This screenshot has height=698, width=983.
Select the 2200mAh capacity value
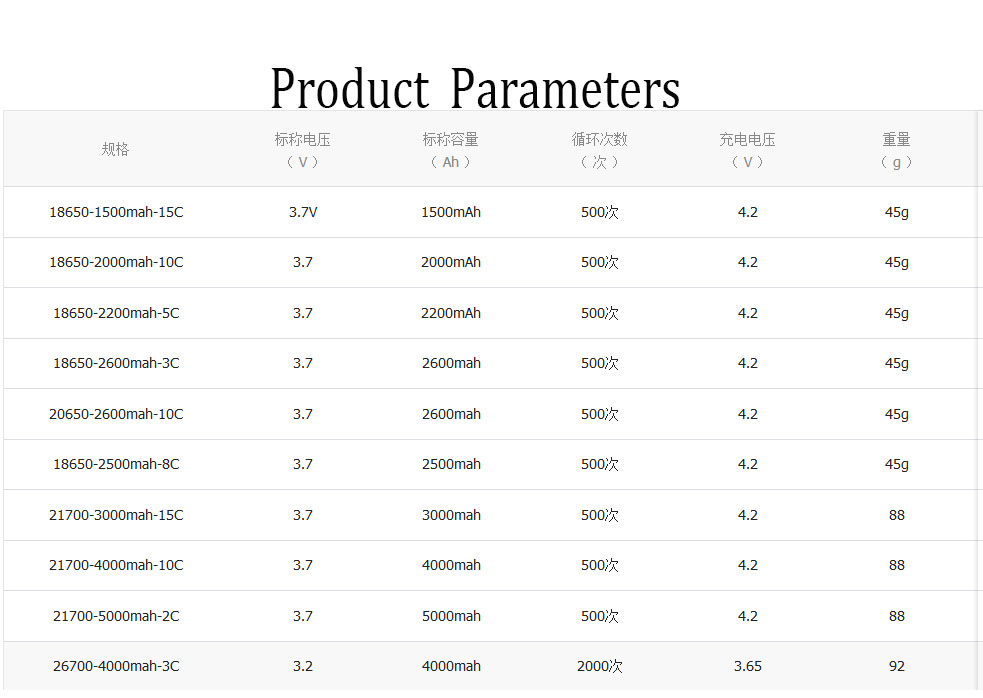(x=451, y=313)
